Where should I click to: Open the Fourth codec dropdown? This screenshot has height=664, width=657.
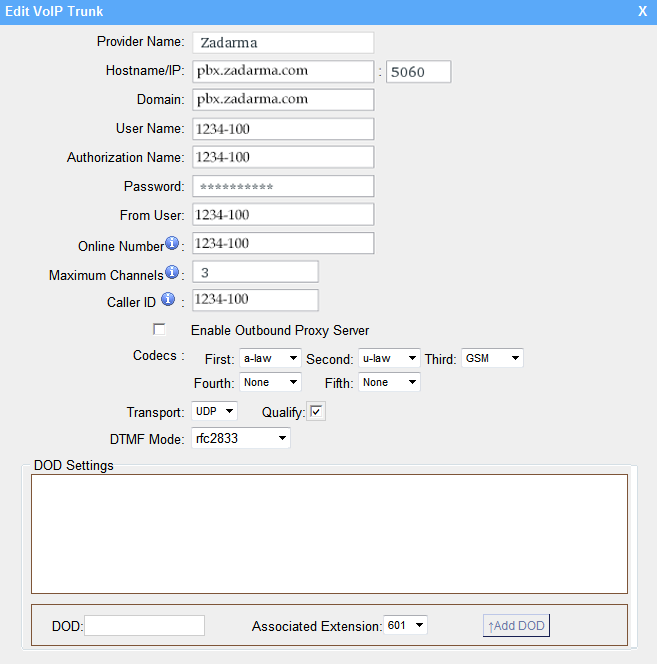pyautogui.click(x=270, y=382)
